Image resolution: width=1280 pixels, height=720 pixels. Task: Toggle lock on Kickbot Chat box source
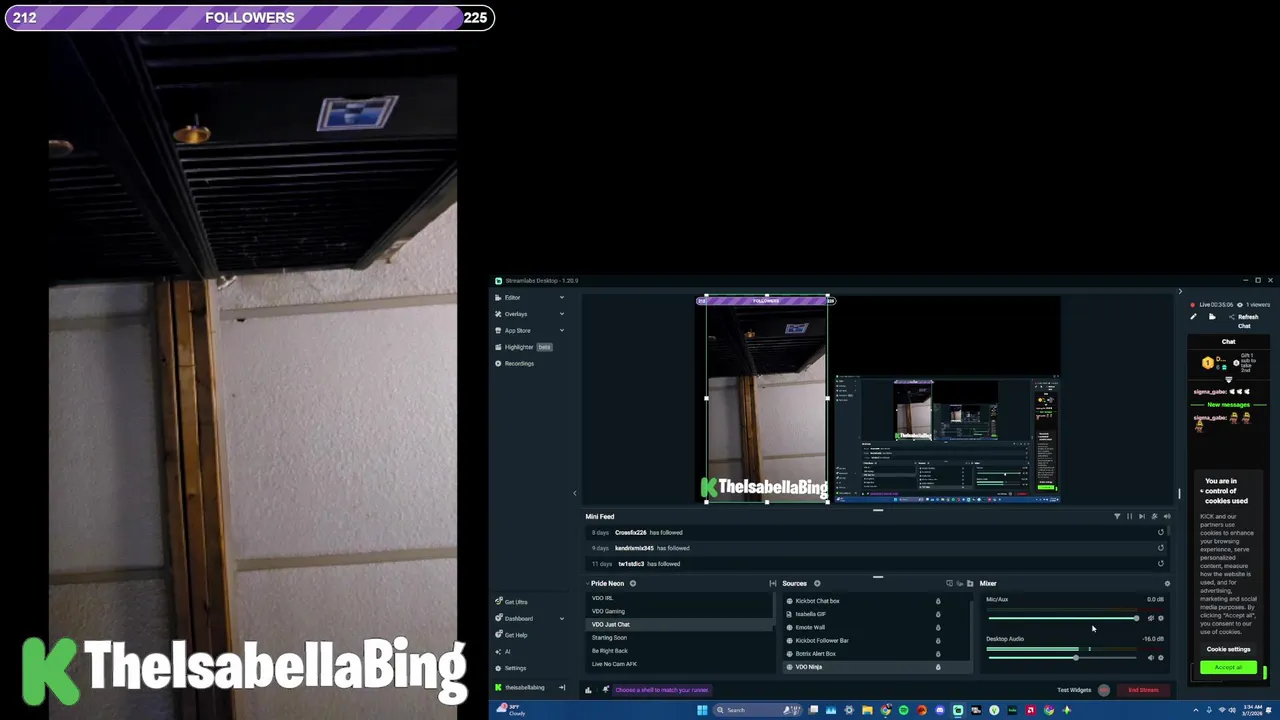pos(938,601)
